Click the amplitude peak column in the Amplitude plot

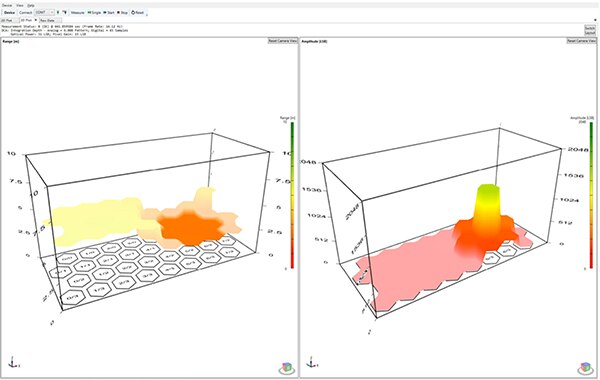488,209
